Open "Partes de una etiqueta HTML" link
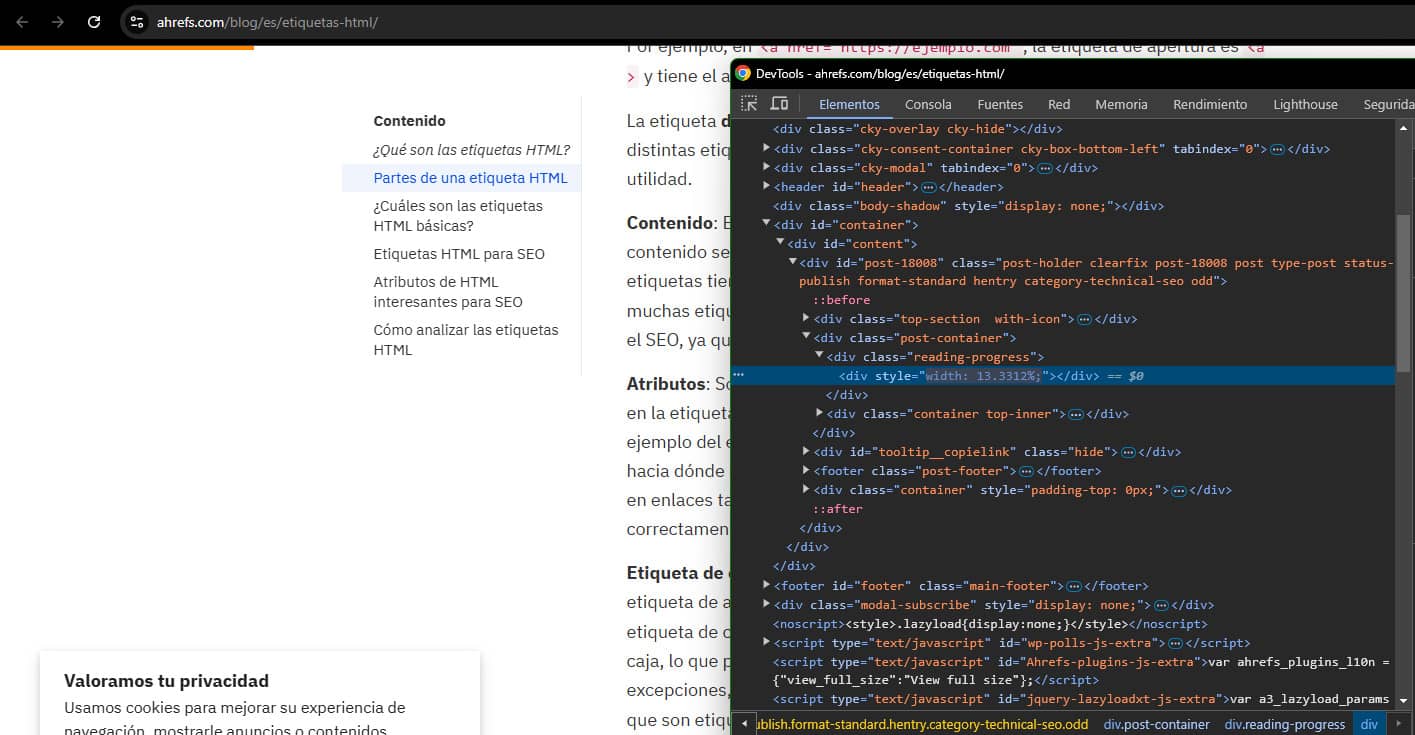 click(470, 178)
